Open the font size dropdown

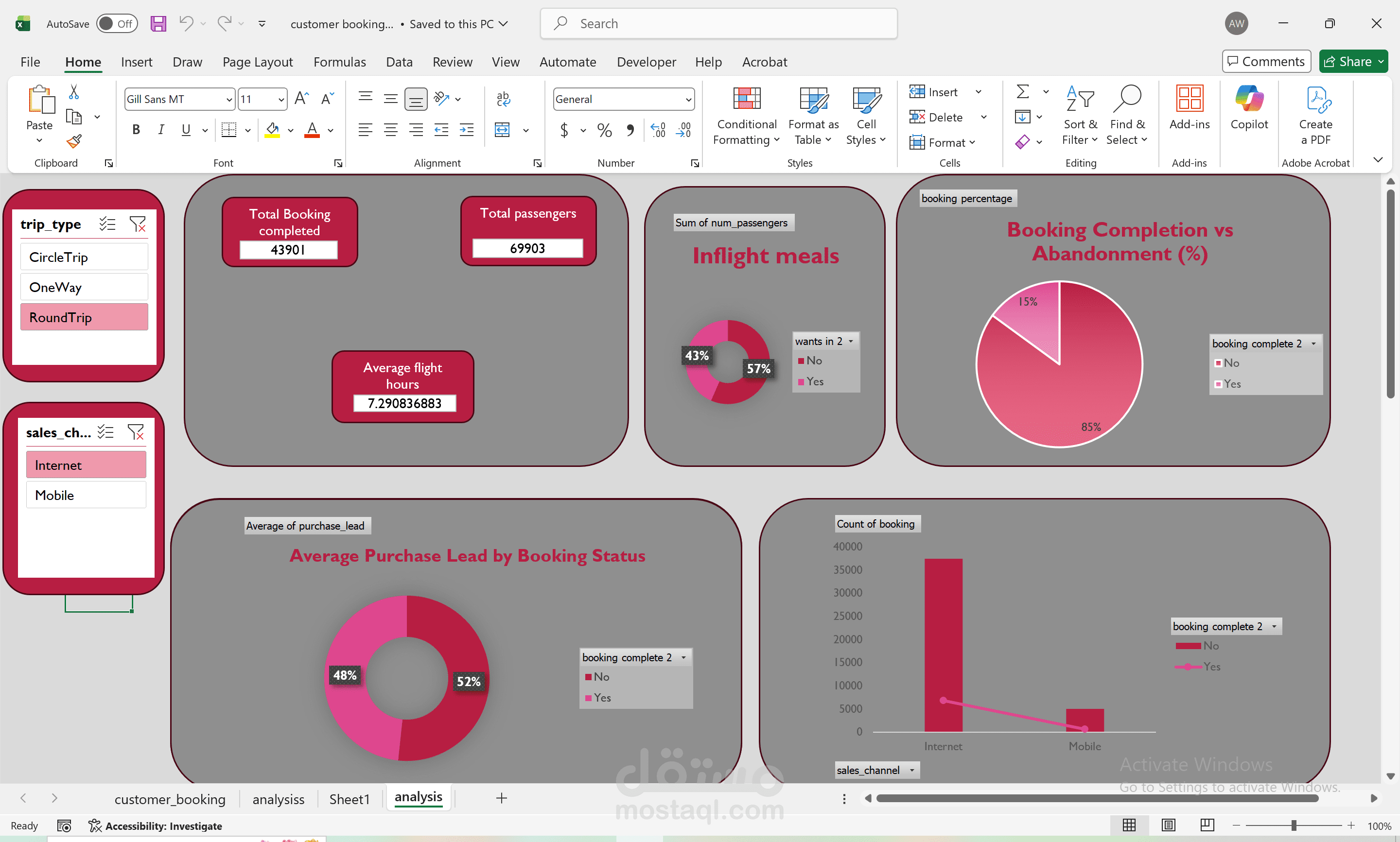point(281,99)
